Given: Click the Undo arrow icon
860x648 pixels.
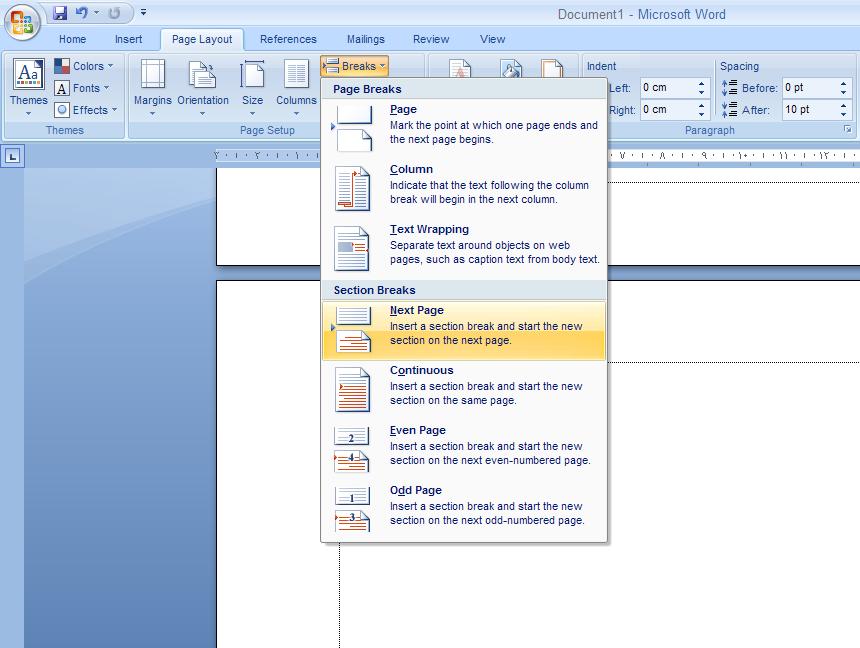Looking at the screenshot, I should 82,12.
